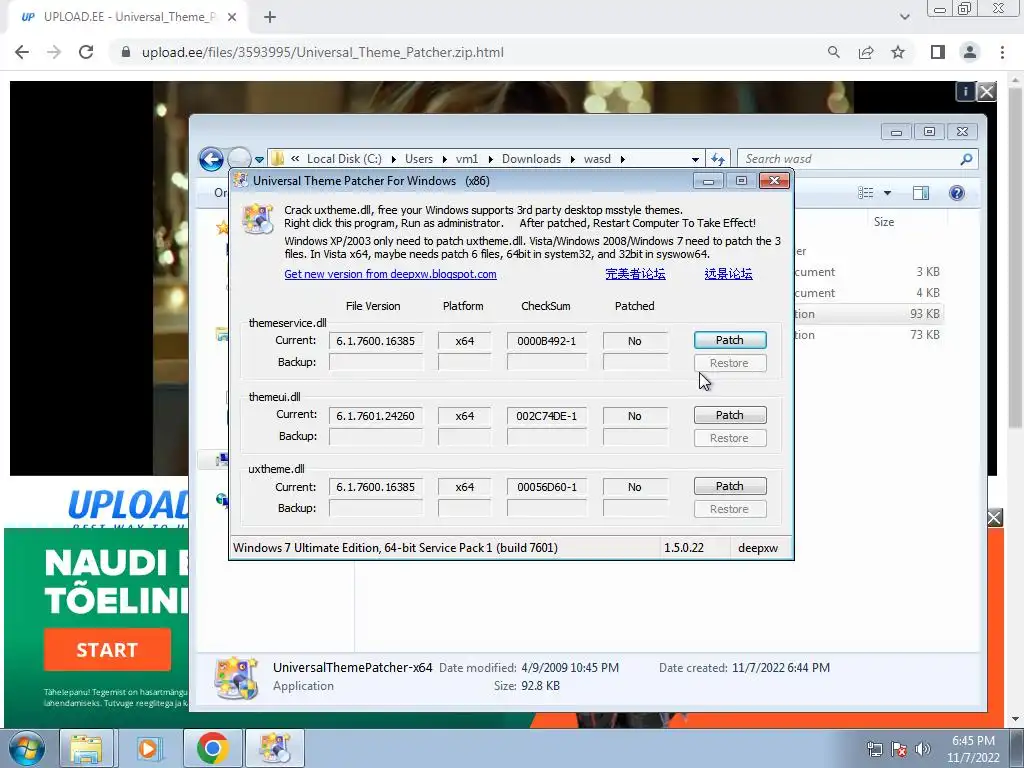Switch to Chrome from the taskbar

click(x=212, y=748)
